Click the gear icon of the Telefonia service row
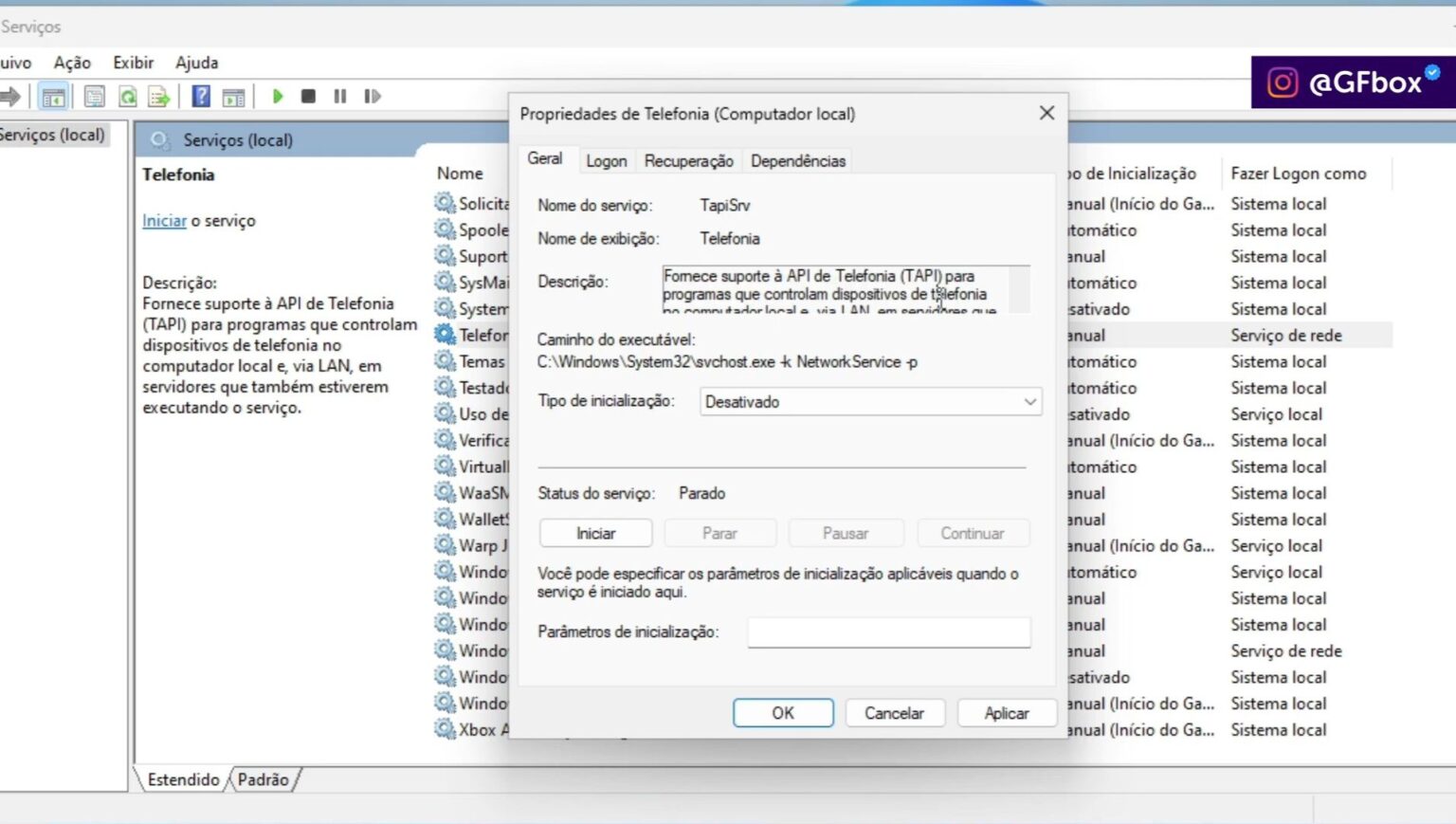 [445, 335]
